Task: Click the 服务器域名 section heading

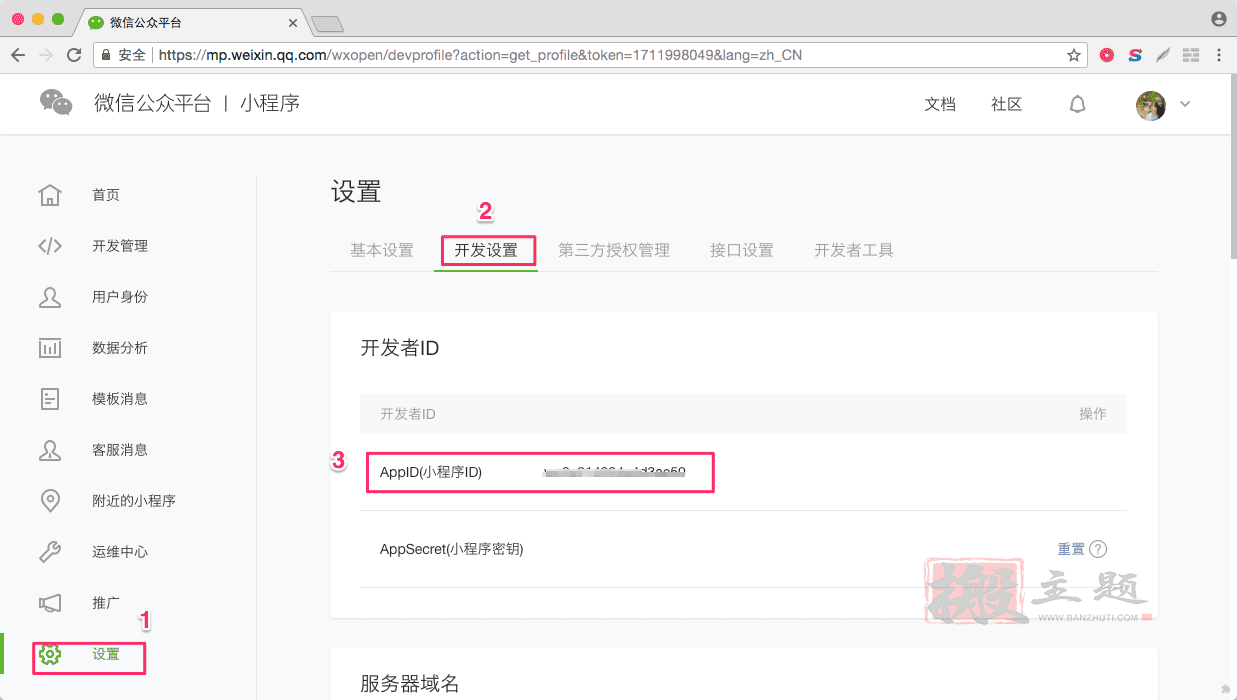Action: point(410,684)
